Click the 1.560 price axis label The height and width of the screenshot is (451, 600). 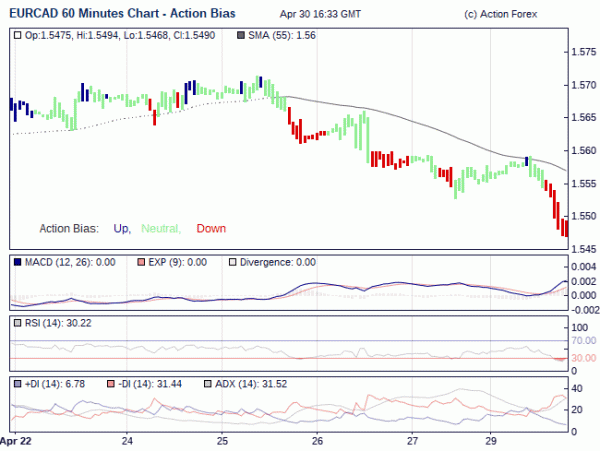pyautogui.click(x=584, y=150)
